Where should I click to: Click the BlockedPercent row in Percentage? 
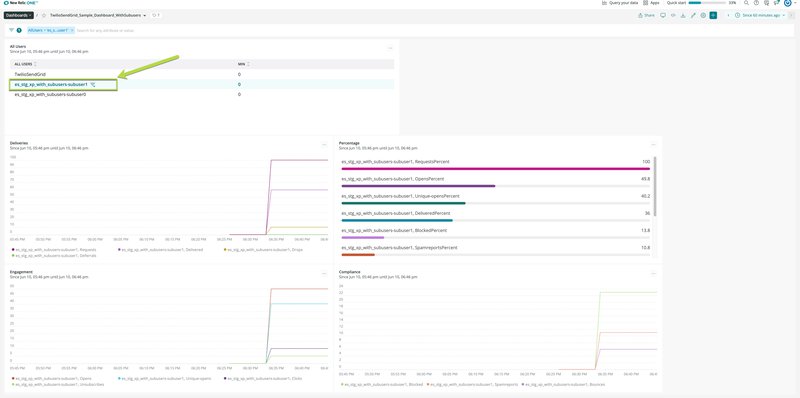coord(495,233)
